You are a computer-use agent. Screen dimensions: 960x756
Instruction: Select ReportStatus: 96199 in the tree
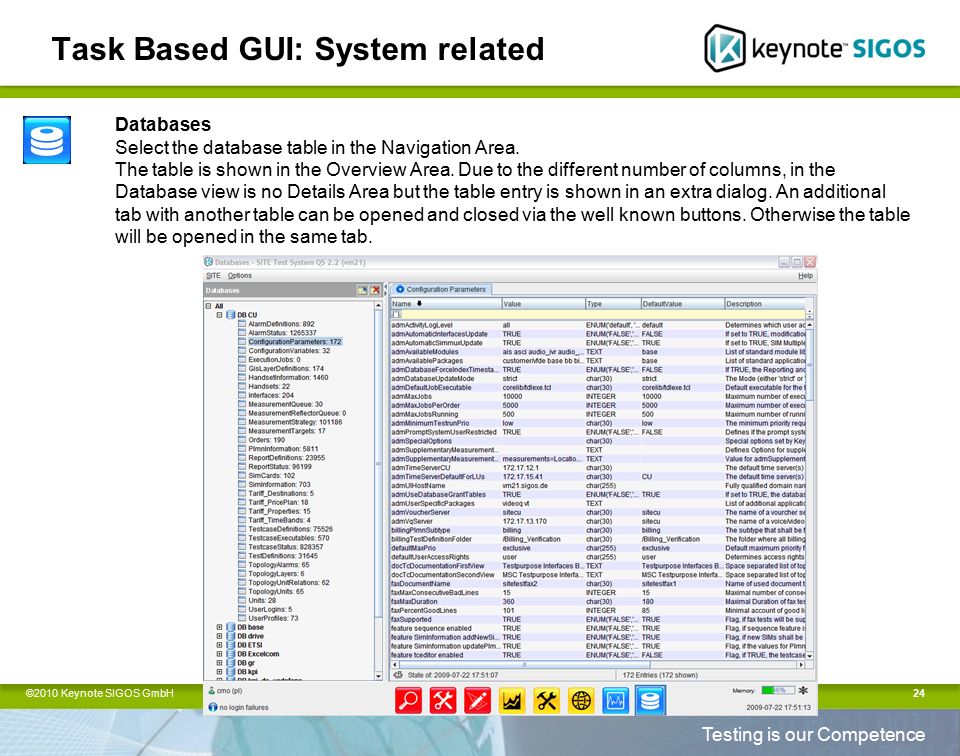click(280, 466)
